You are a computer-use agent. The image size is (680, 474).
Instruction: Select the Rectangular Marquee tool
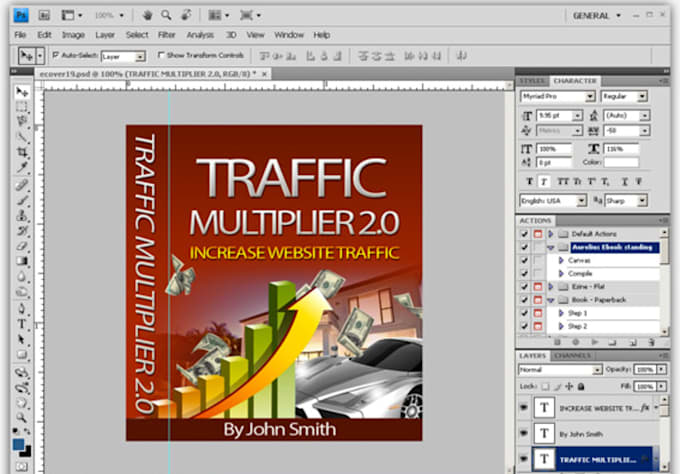coord(21,107)
